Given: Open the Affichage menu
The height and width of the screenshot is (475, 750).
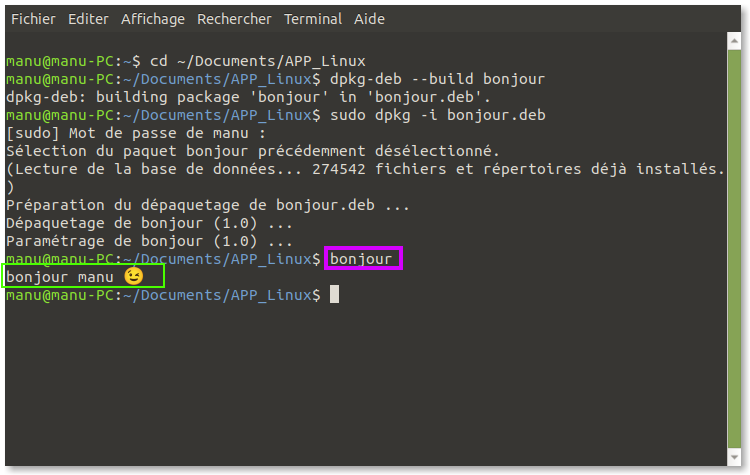Looking at the screenshot, I should (153, 19).
